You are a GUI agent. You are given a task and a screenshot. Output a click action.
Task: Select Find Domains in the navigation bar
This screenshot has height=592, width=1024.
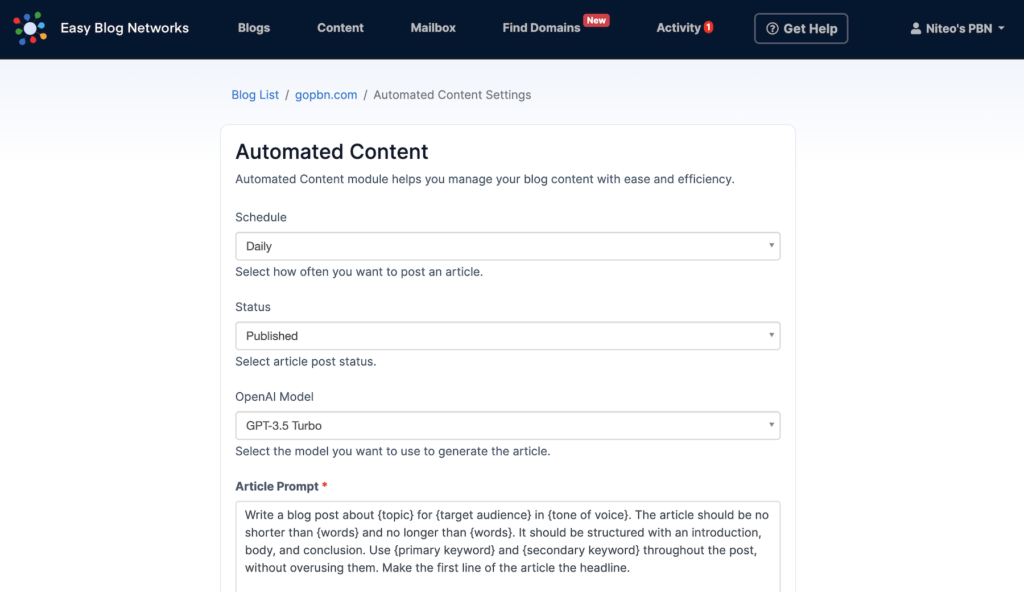540,28
